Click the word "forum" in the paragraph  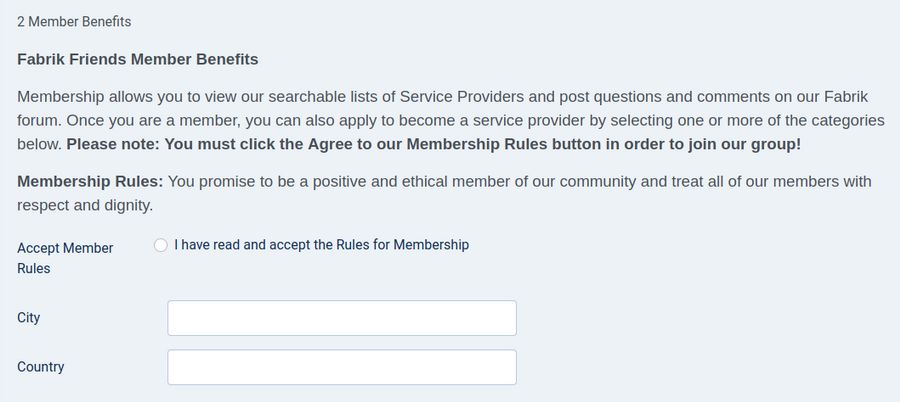coord(39,120)
